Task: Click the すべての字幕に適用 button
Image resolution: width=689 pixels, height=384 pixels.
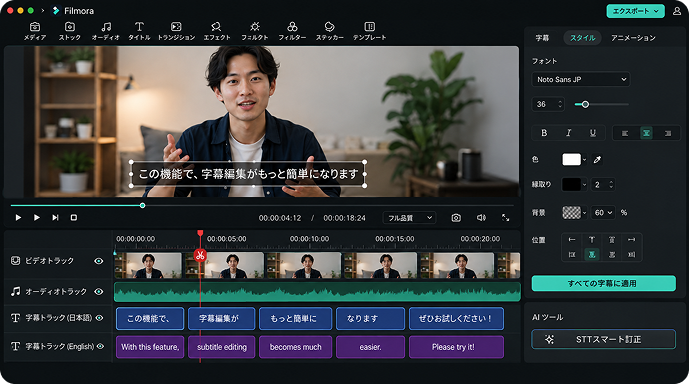Action: pyautogui.click(x=604, y=283)
